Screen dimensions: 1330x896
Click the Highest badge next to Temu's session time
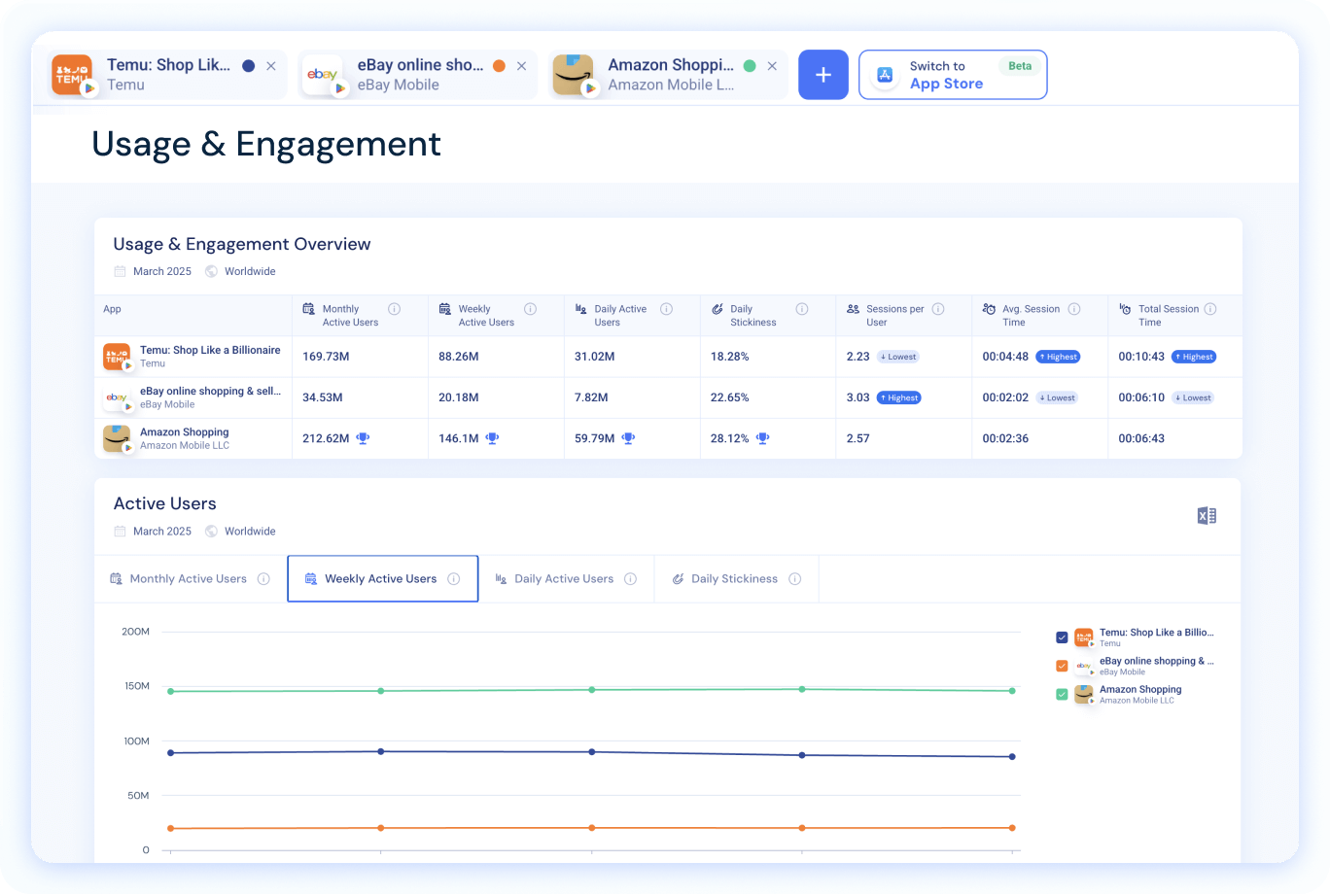tap(1058, 357)
